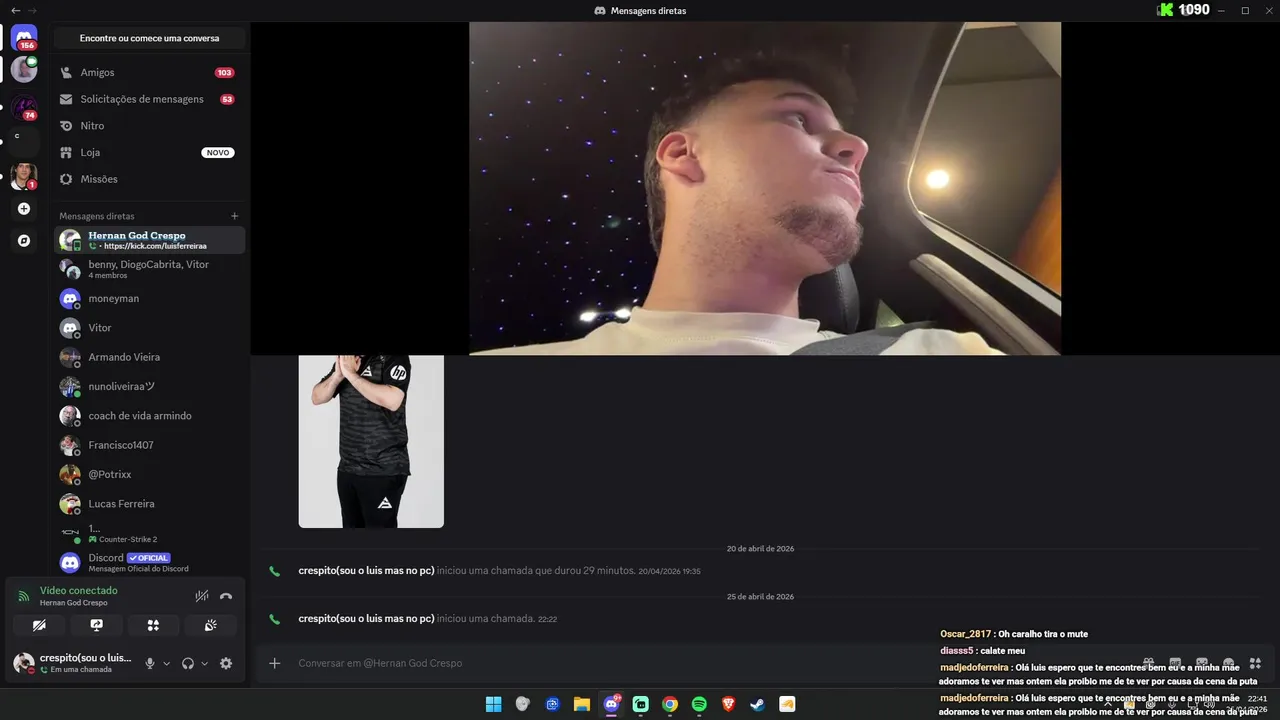
Task: Open Discover servers compass icon
Action: tap(24, 241)
